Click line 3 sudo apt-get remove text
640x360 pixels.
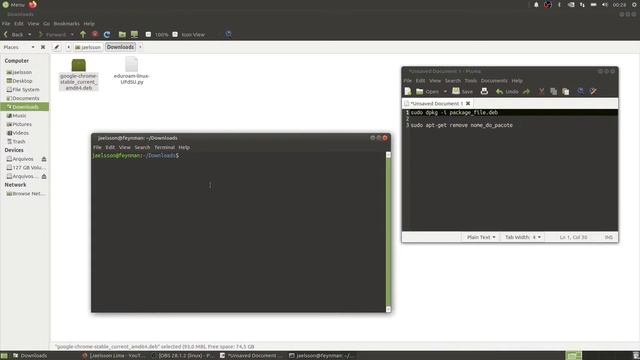pyautogui.click(x=462, y=125)
